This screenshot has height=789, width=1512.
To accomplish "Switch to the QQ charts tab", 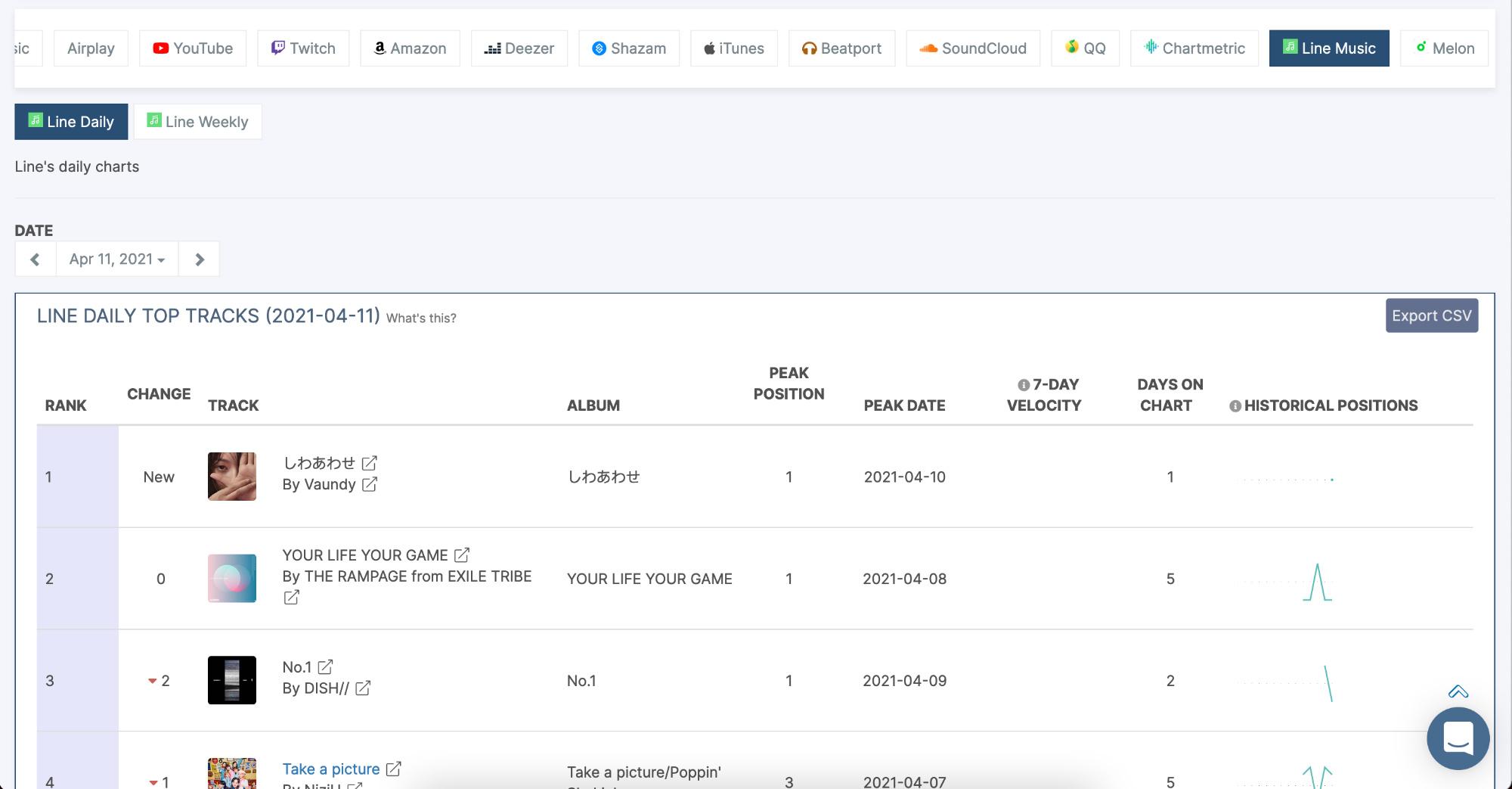I will 1086,48.
